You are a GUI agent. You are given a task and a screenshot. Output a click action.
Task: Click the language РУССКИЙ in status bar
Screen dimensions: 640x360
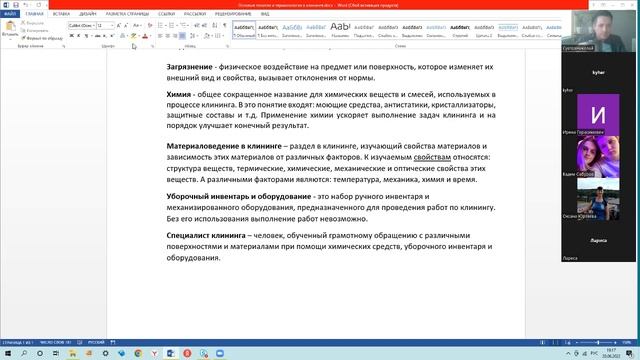pyautogui.click(x=96, y=342)
